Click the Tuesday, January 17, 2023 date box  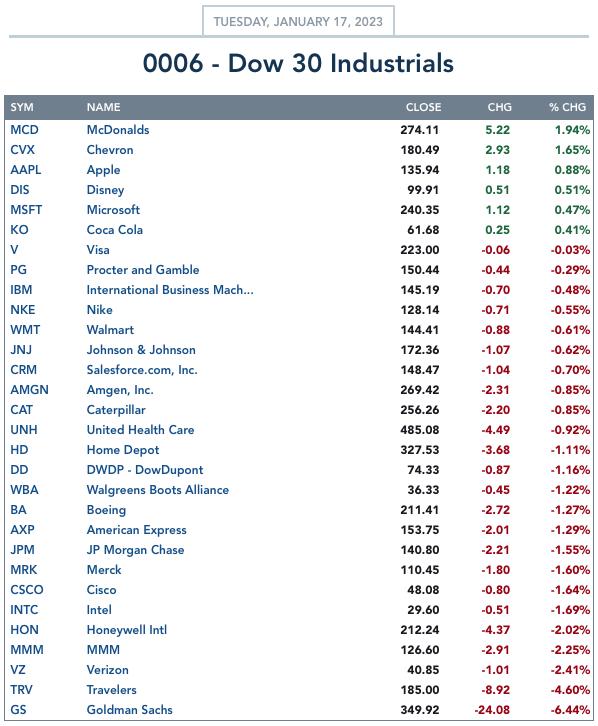298,21
